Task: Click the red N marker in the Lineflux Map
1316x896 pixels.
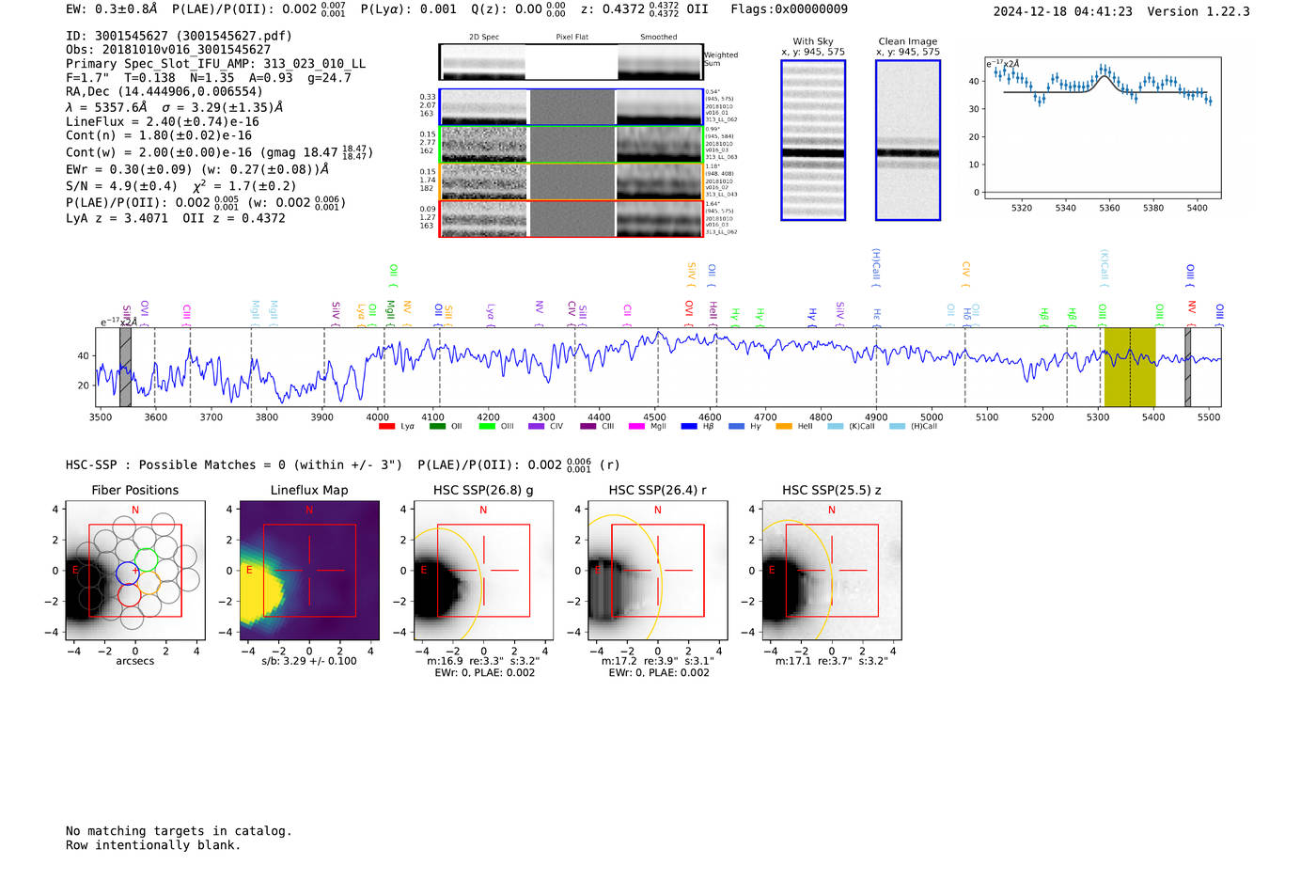Action: click(309, 510)
